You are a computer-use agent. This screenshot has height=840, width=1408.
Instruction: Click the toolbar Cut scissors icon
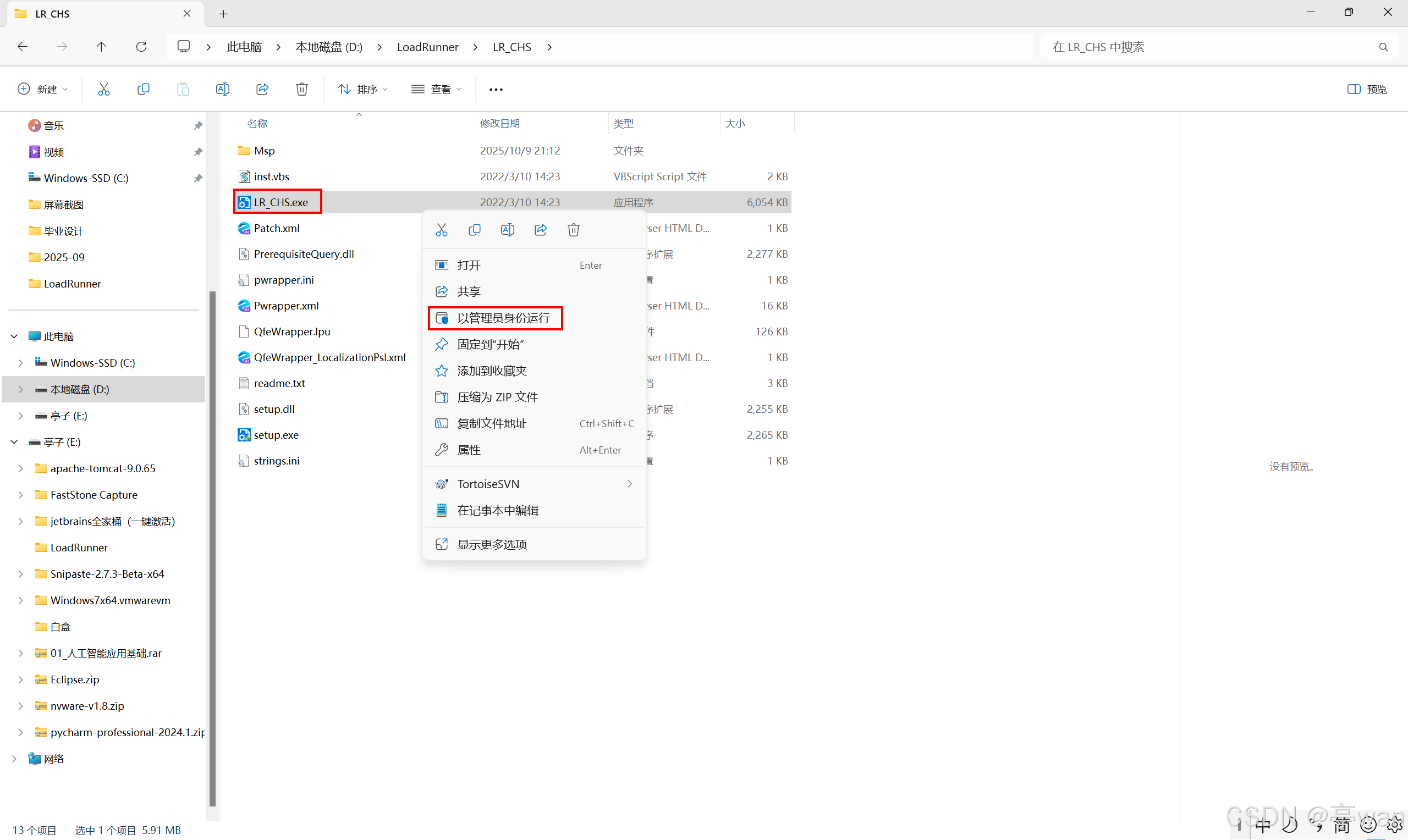[103, 89]
